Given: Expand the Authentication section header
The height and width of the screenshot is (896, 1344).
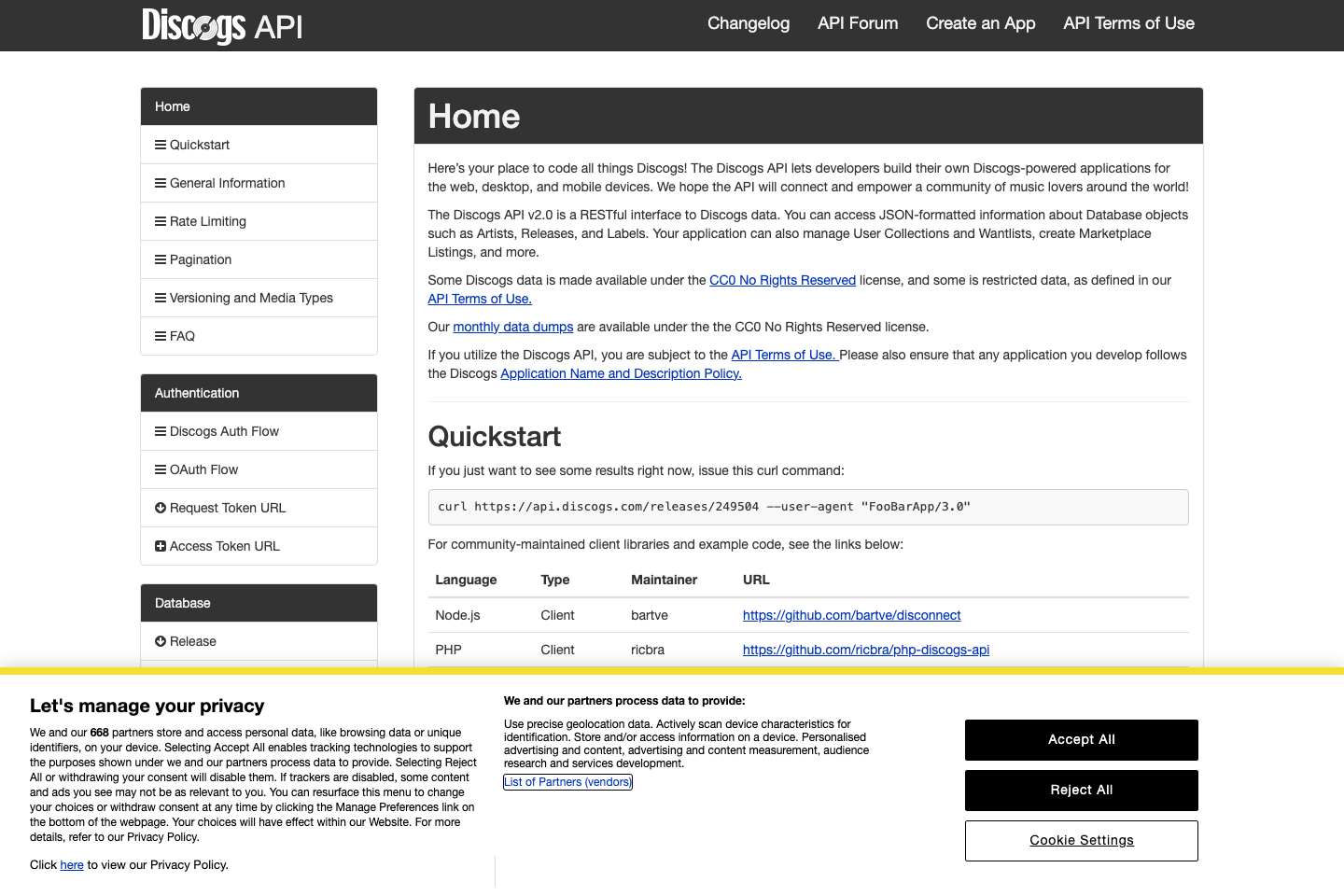Looking at the screenshot, I should point(259,392).
